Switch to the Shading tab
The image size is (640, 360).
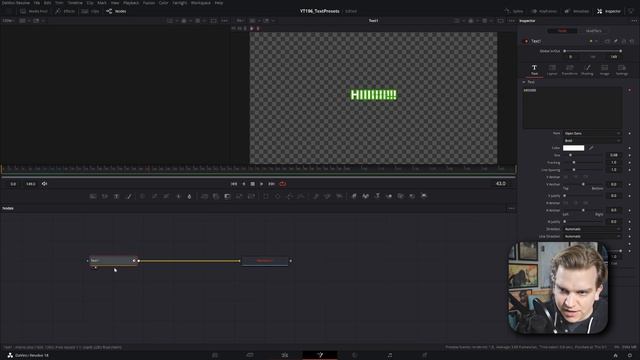587,70
